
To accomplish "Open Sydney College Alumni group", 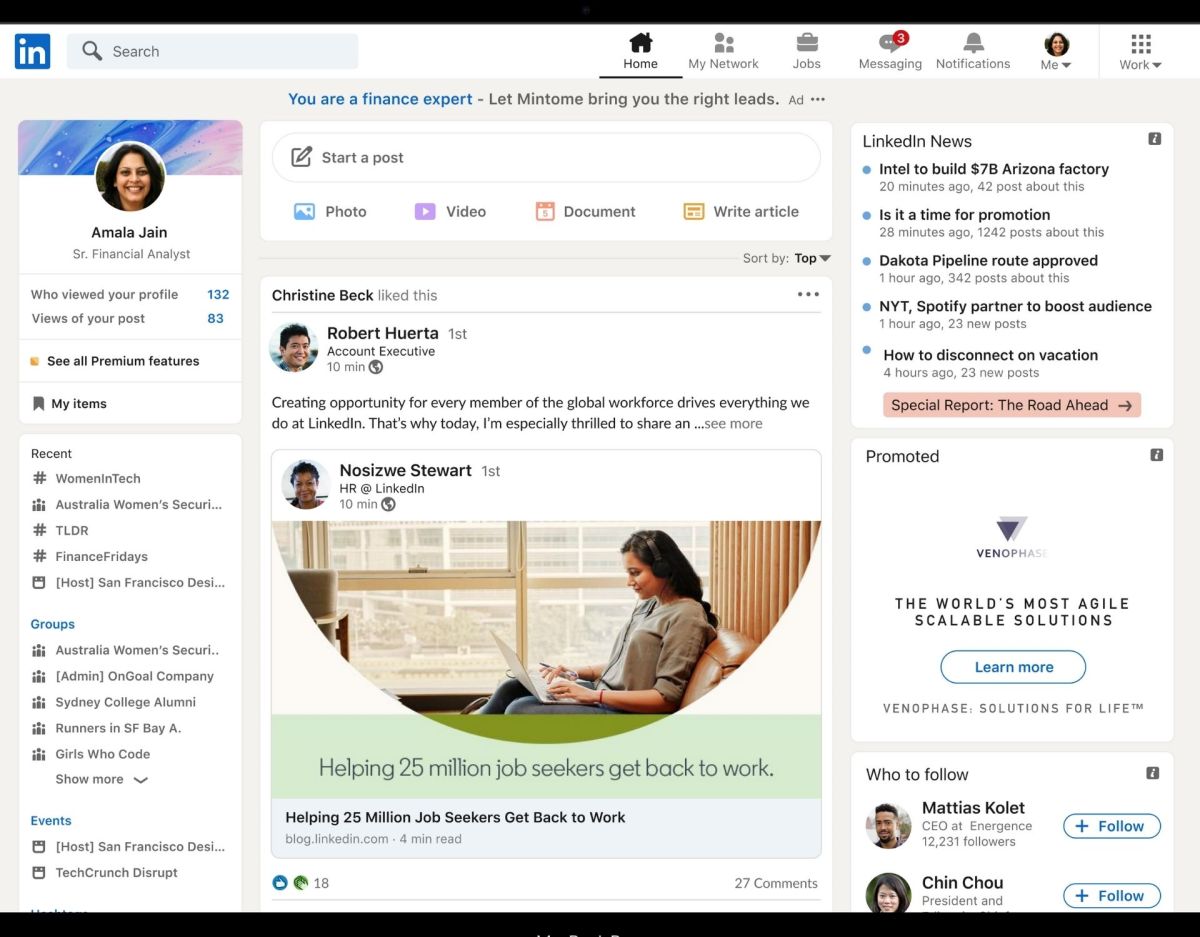I will tap(125, 702).
